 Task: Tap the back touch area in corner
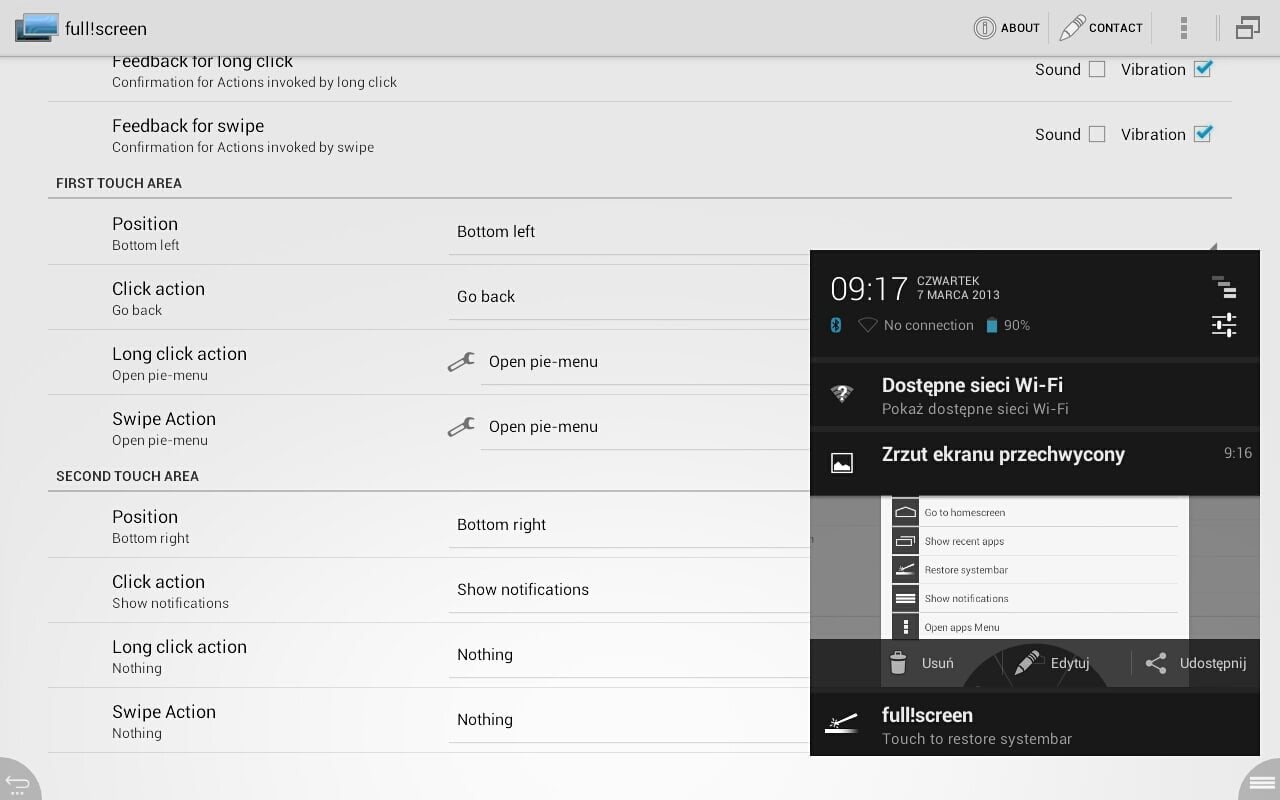click(x=18, y=780)
